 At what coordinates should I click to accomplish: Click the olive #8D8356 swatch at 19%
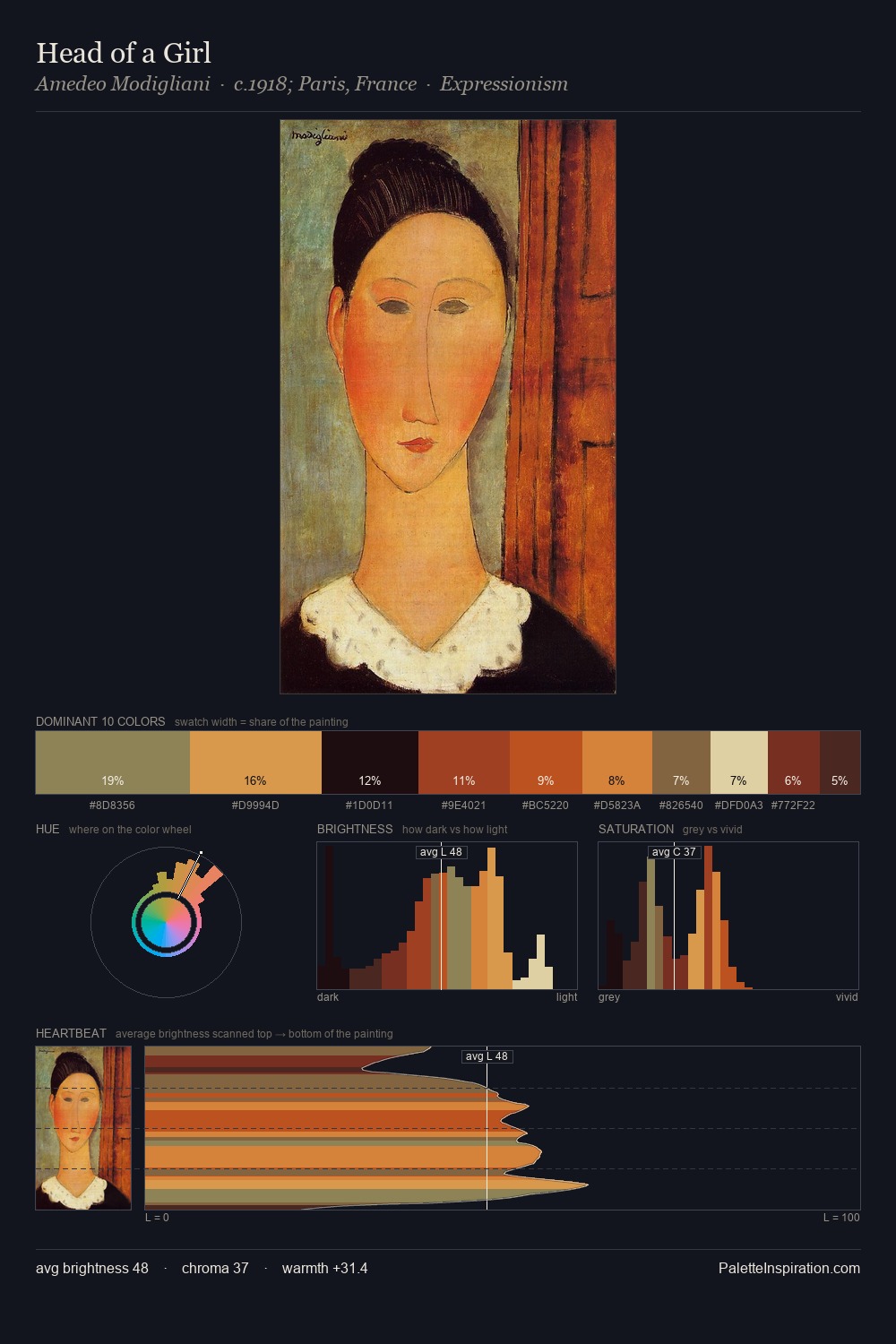tap(113, 762)
